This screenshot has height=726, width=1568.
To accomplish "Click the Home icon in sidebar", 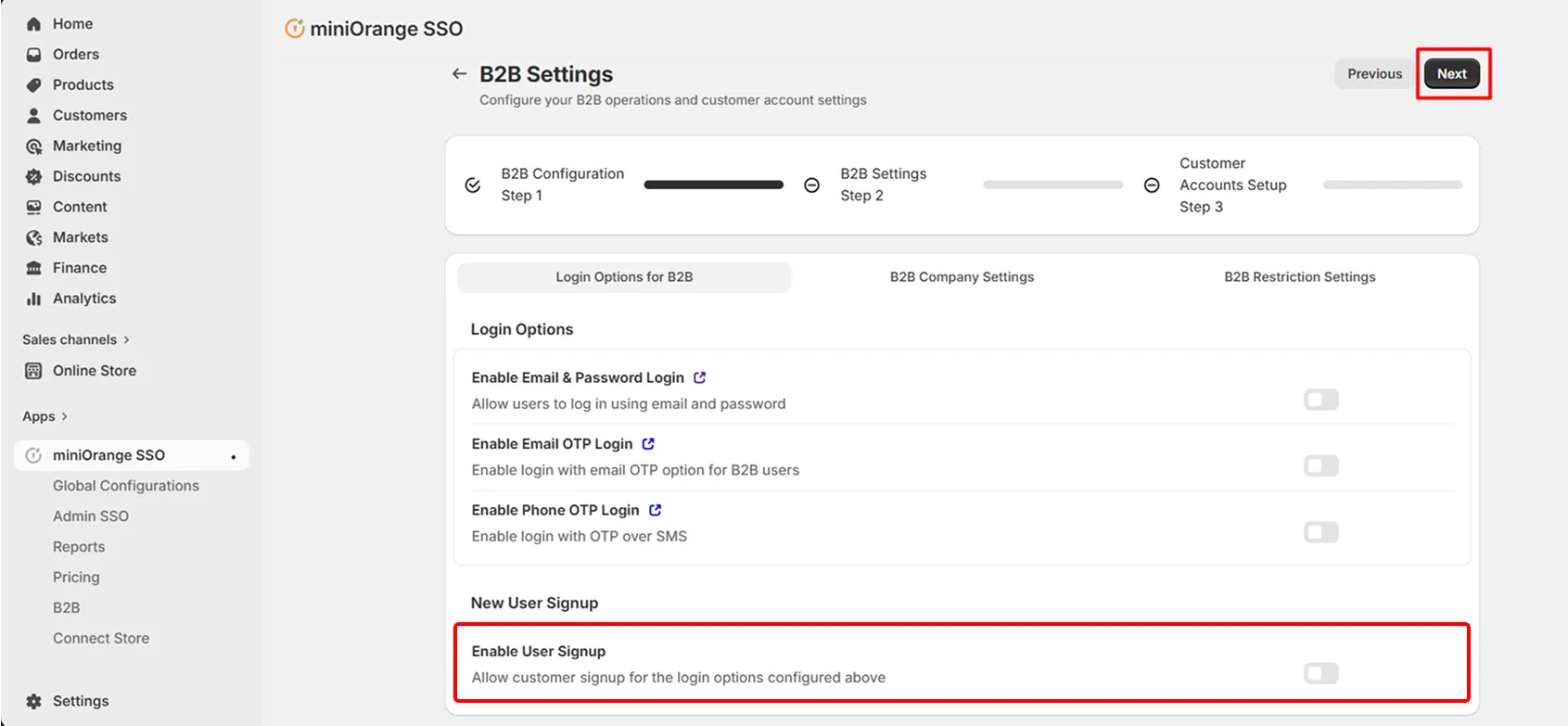I will tap(34, 24).
